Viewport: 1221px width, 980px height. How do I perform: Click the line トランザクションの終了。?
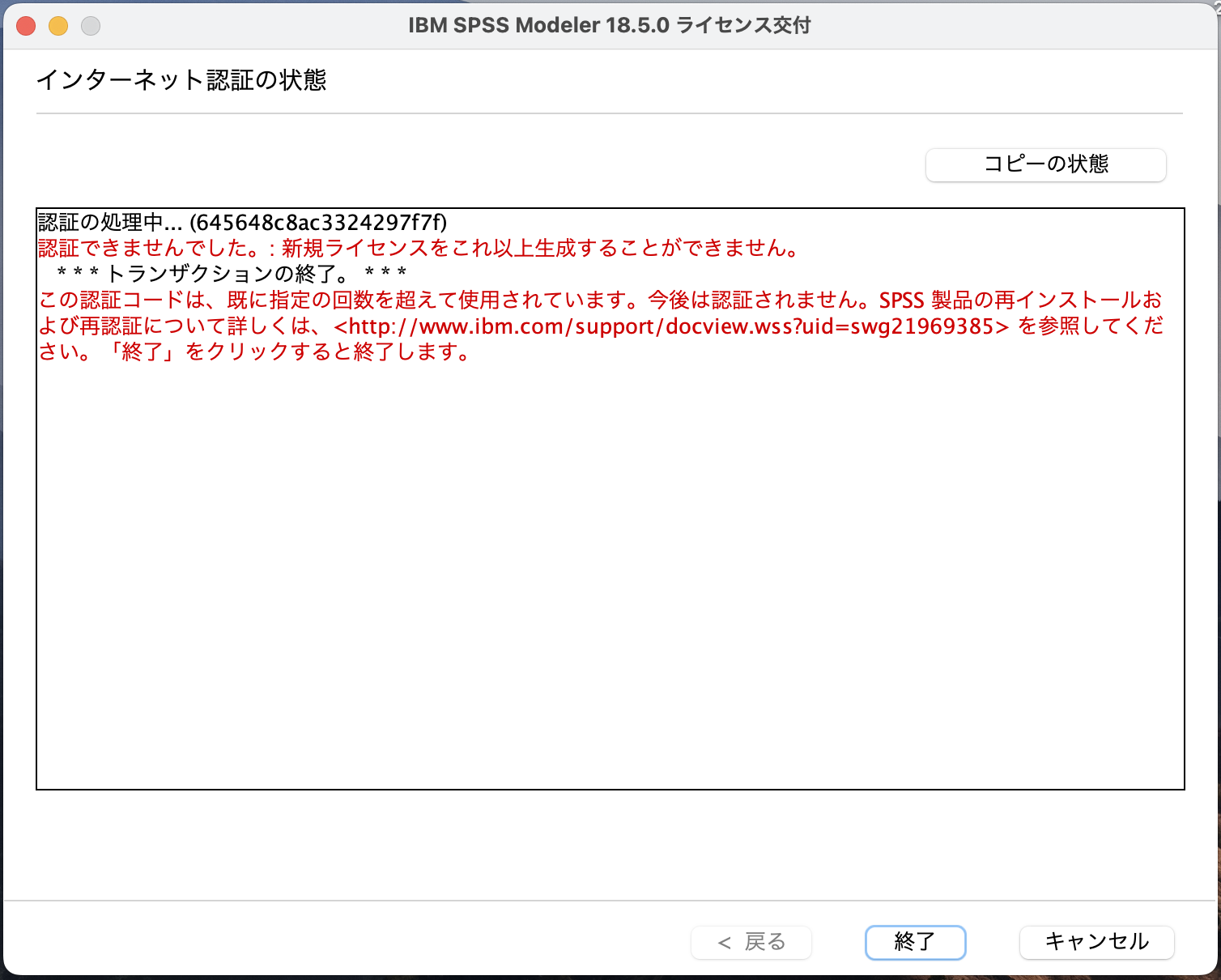[x=232, y=274]
